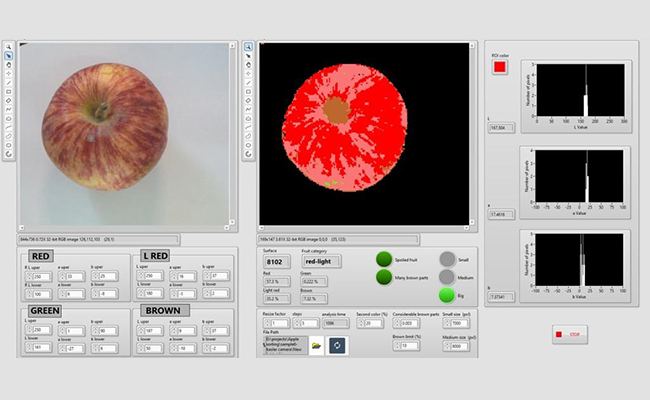Select the zoom tool in the left image palette

(x=9, y=47)
